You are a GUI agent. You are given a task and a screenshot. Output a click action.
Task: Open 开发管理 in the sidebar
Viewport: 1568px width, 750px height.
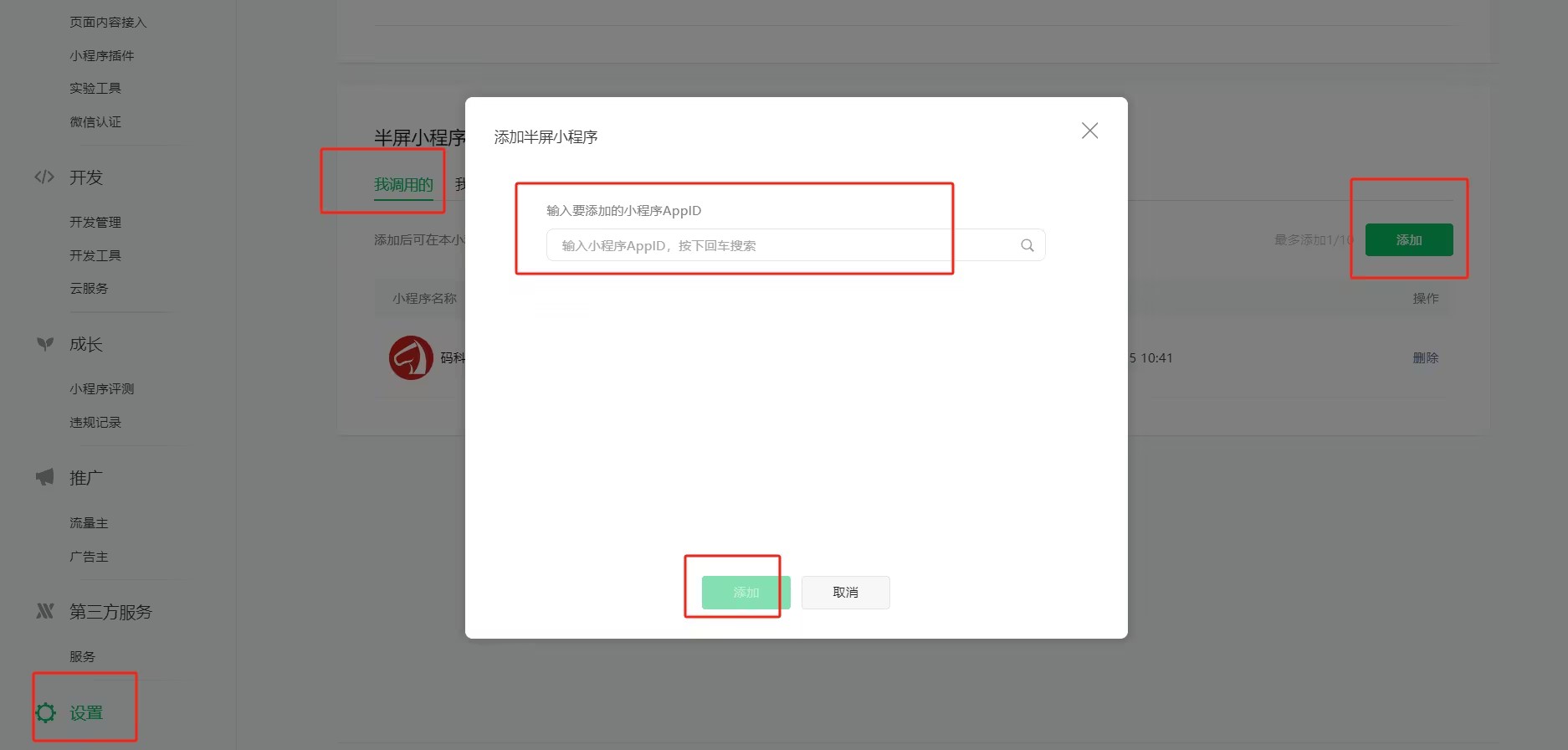pyautogui.click(x=95, y=222)
